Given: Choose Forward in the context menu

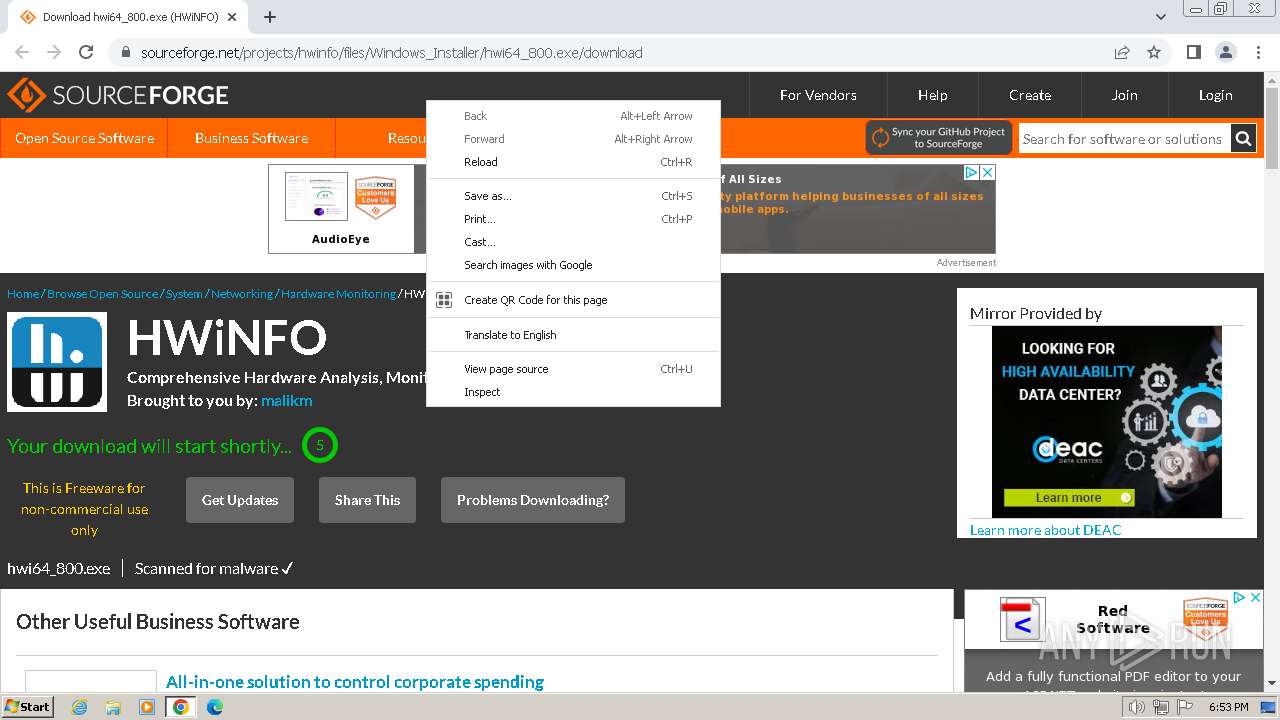Looking at the screenshot, I should point(574,139).
